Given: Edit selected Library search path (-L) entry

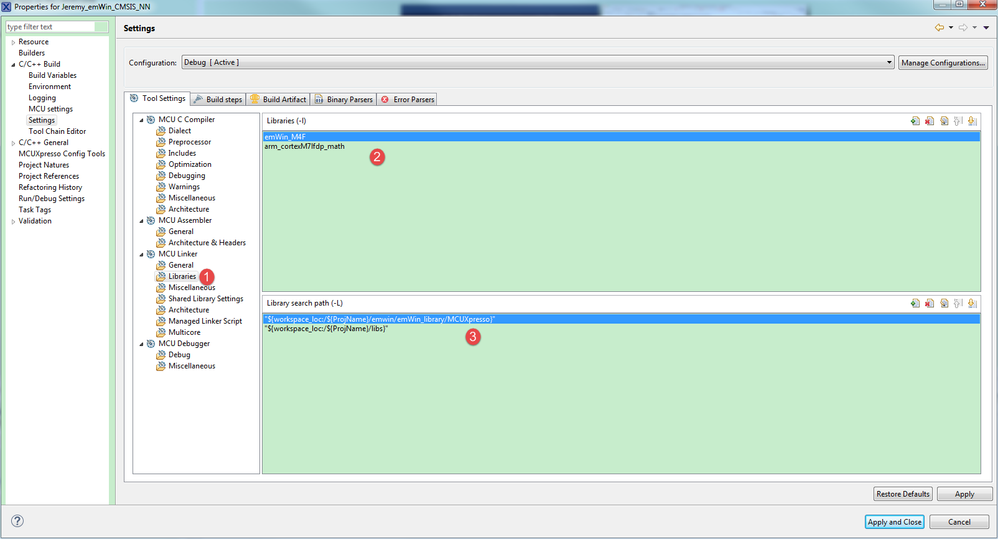Looking at the screenshot, I should tap(945, 304).
